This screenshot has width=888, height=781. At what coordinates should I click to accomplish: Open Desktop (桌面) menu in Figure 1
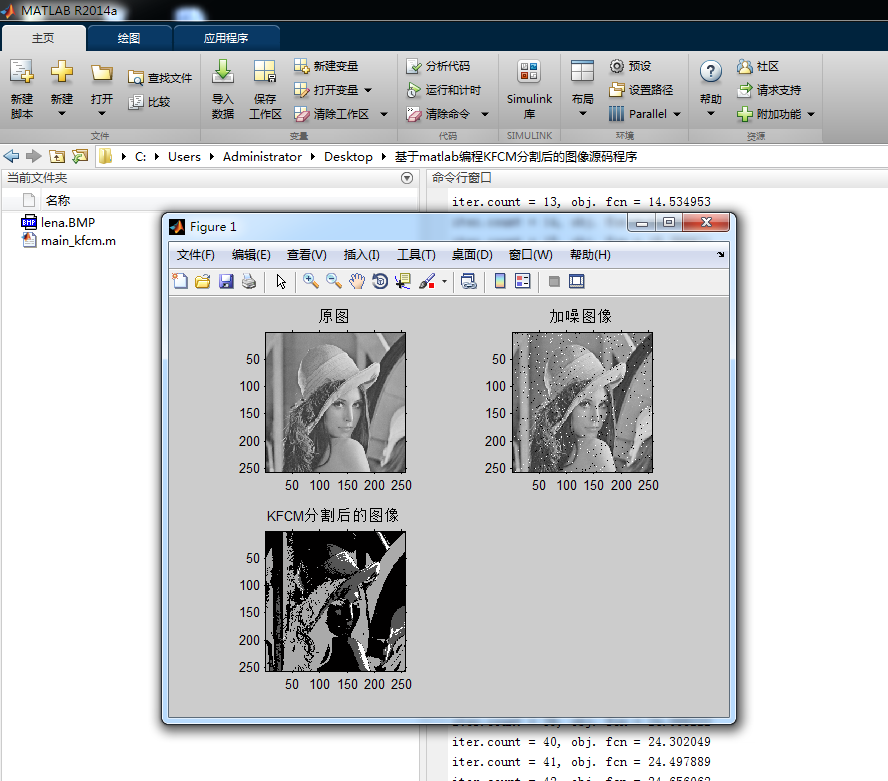[472, 255]
